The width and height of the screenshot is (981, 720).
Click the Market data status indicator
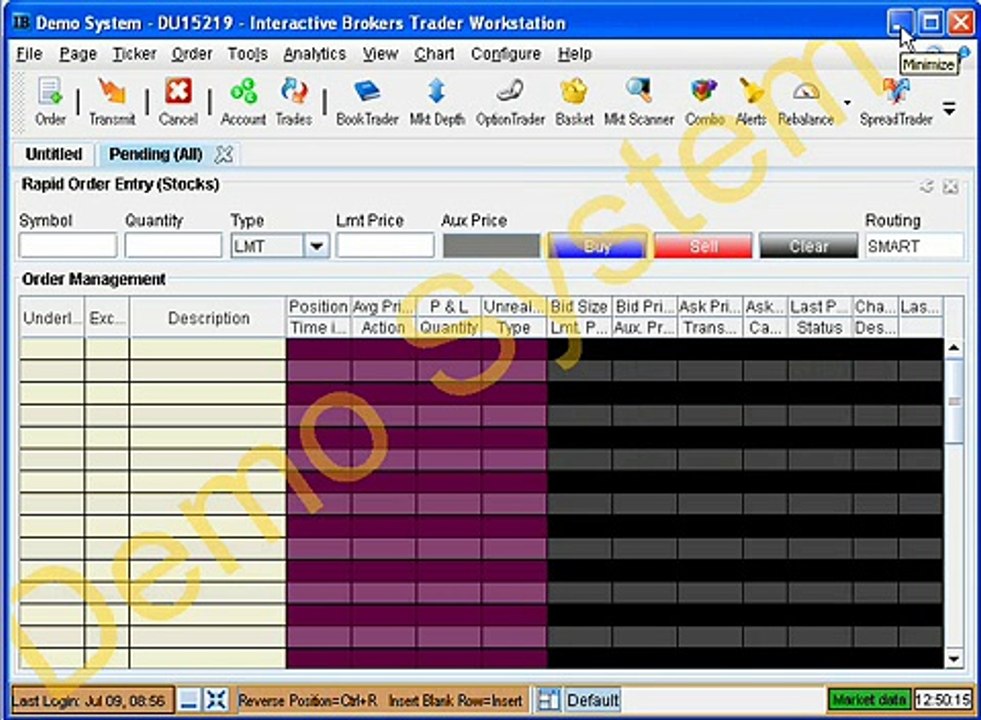(869, 699)
